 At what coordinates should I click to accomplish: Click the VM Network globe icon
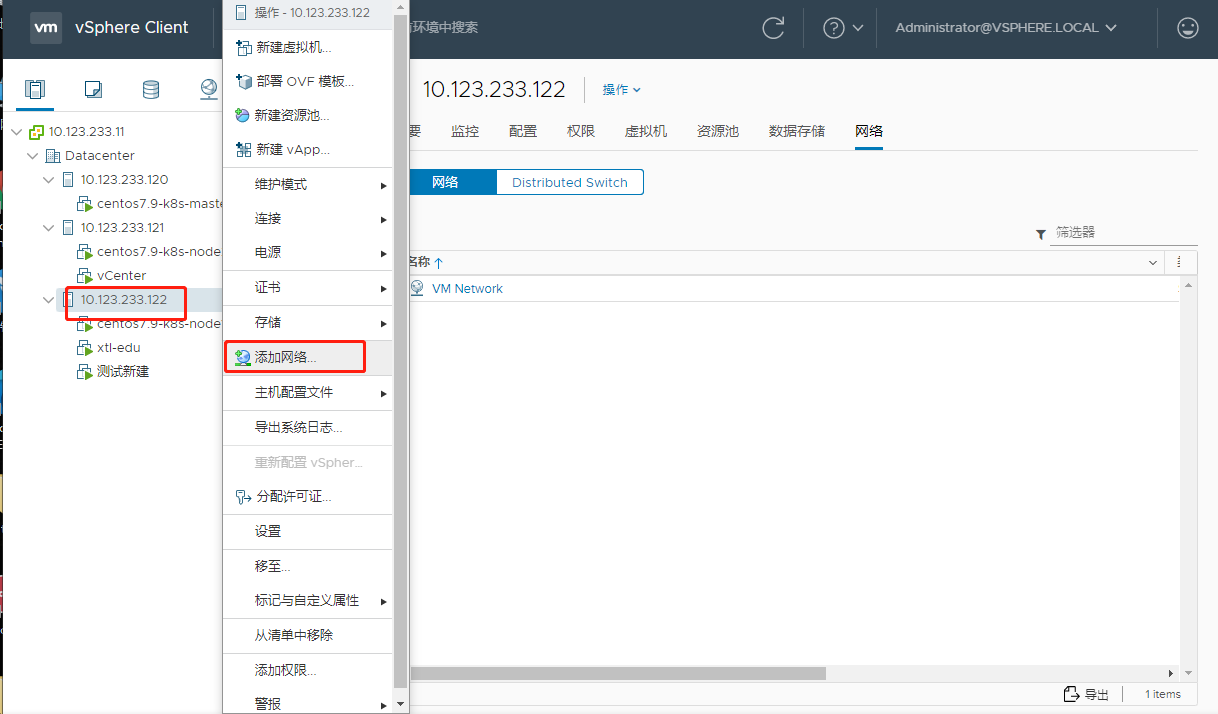pyautogui.click(x=417, y=288)
